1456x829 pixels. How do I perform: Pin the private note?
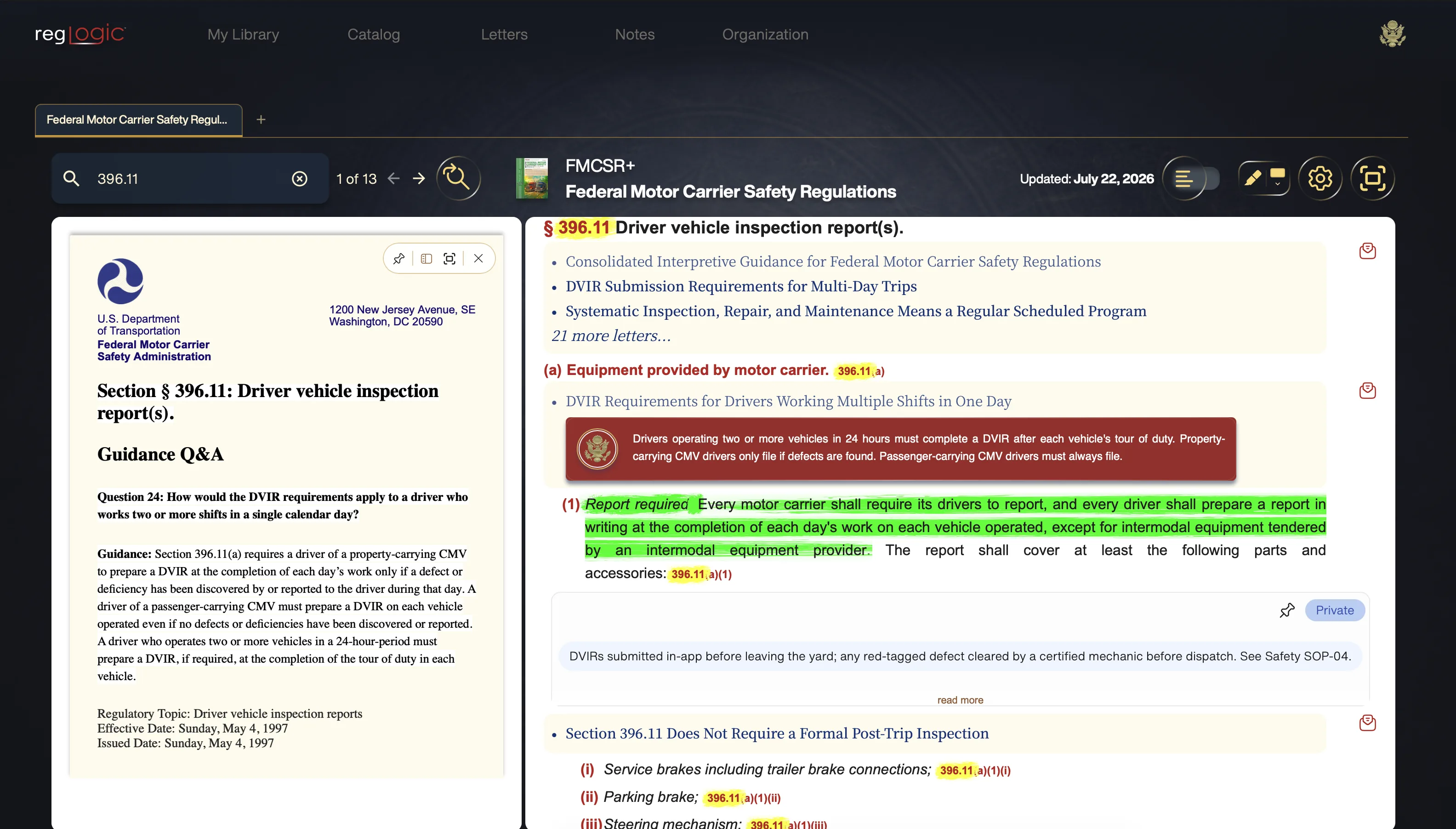[x=1287, y=610]
